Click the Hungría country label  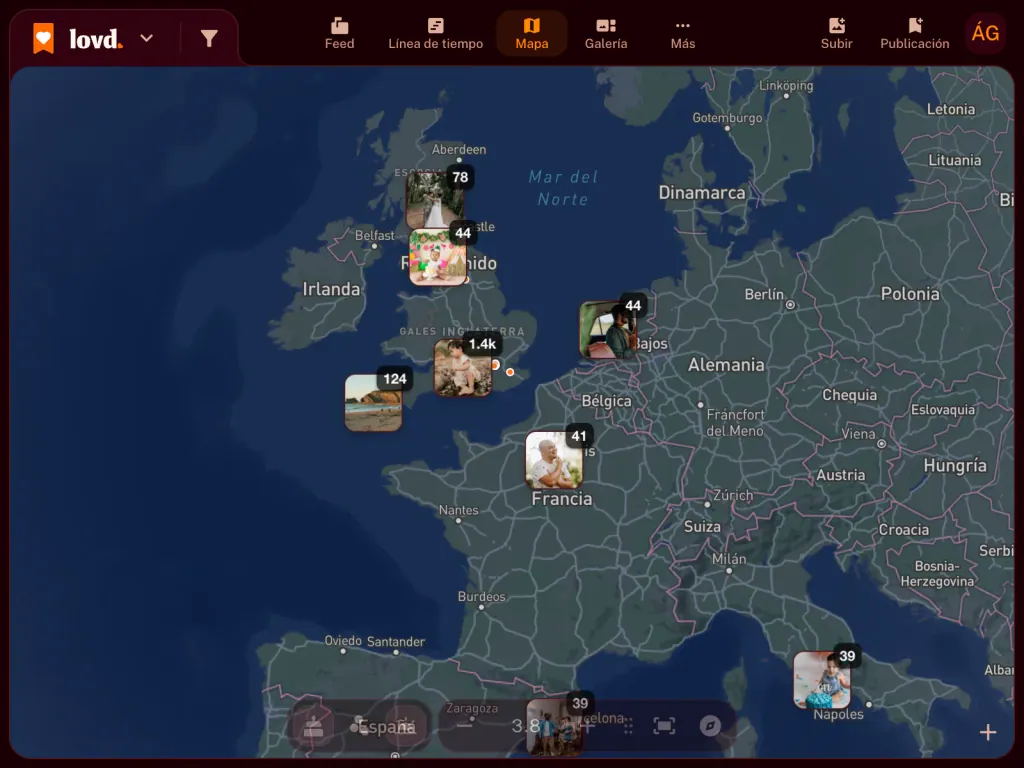(x=955, y=466)
